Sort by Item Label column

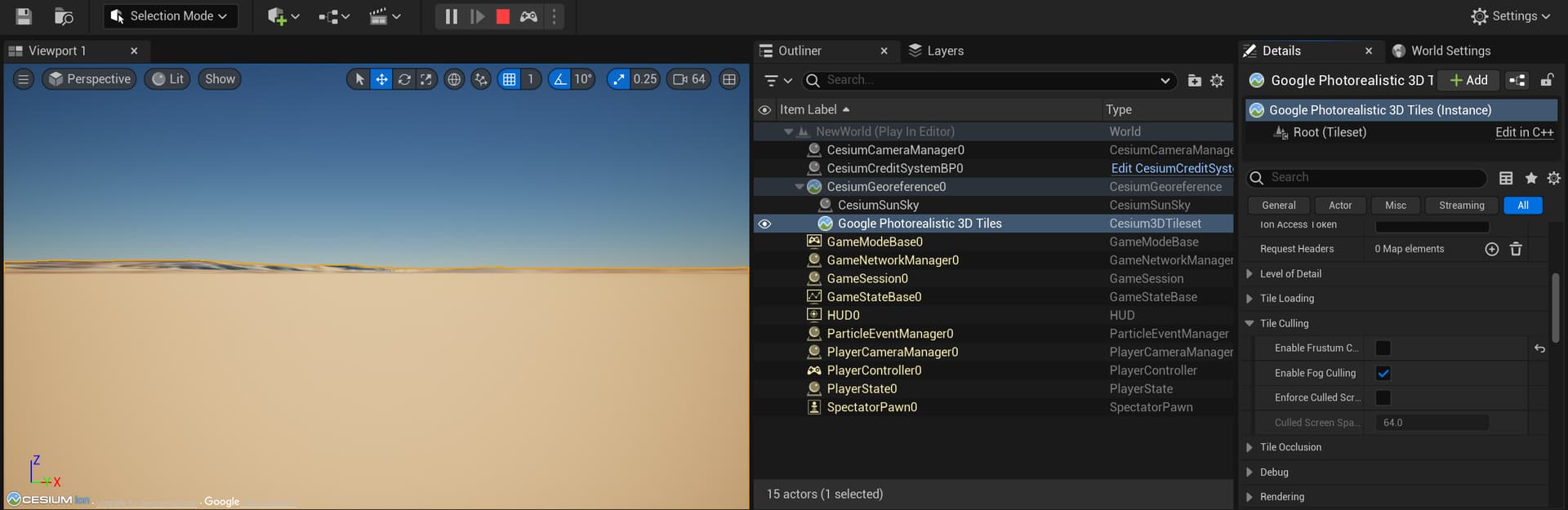click(808, 109)
